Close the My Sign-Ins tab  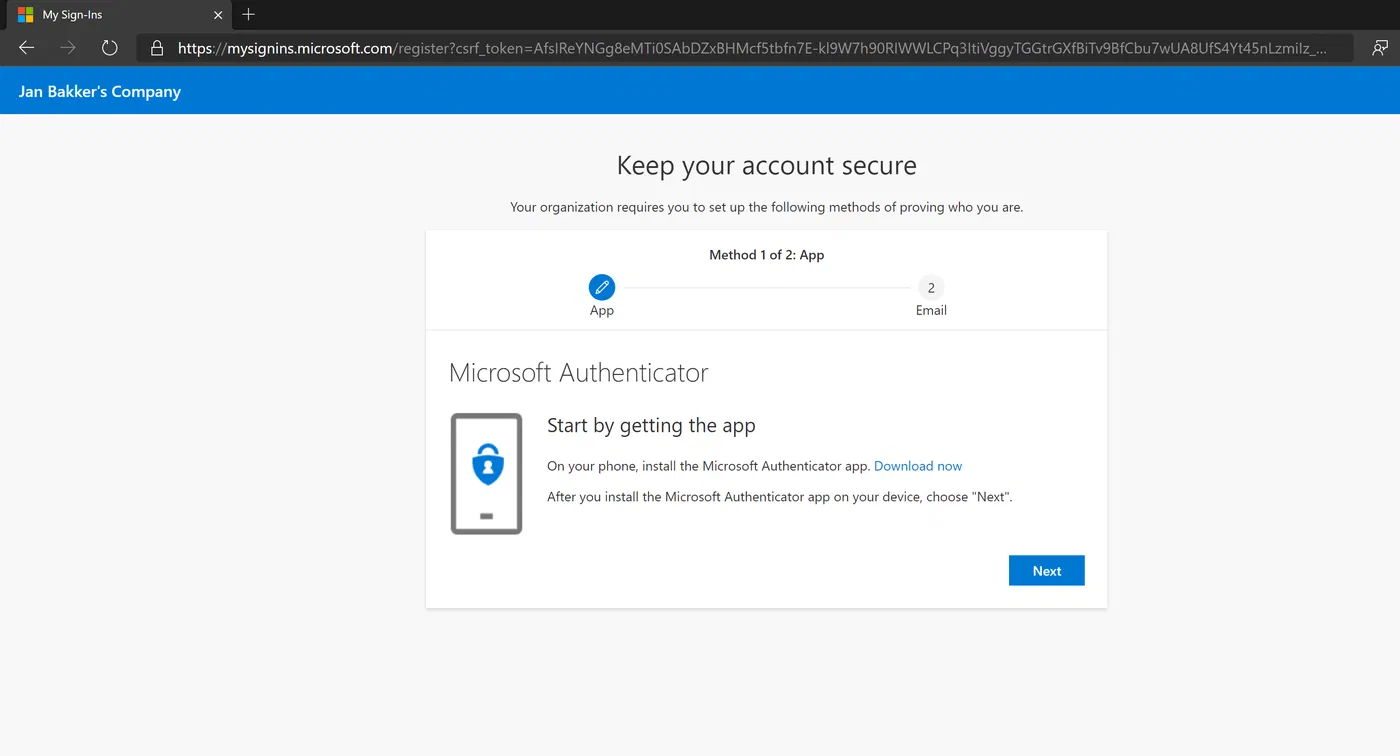(x=218, y=15)
